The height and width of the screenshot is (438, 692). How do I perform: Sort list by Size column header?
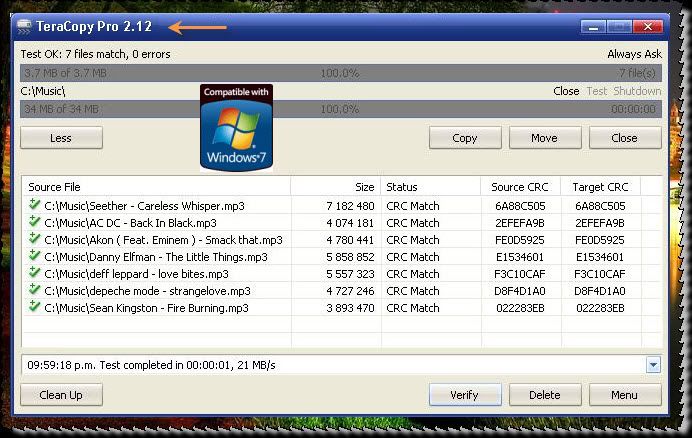click(335, 187)
